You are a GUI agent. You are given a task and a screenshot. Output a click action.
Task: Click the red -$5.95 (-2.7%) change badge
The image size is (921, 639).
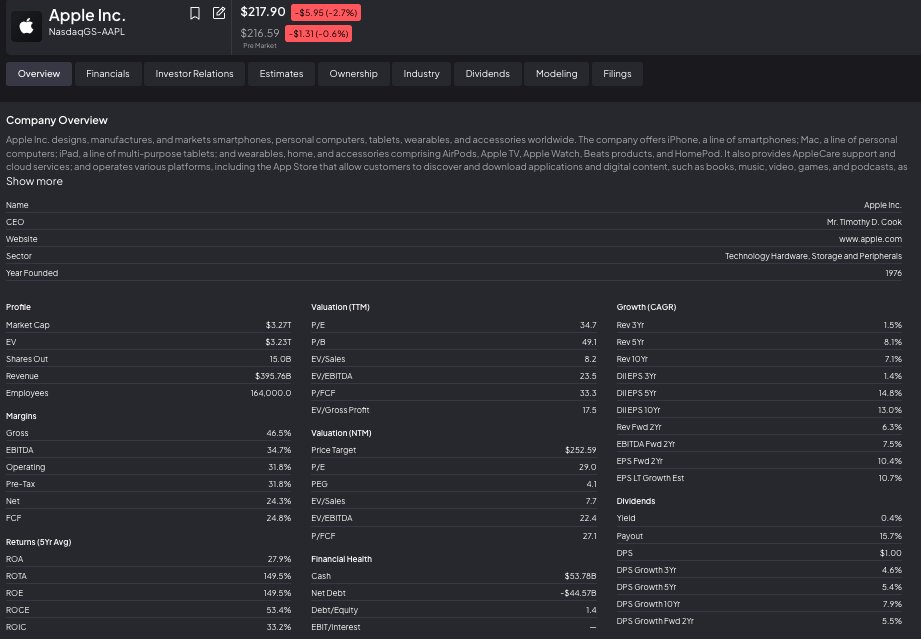click(x=326, y=12)
